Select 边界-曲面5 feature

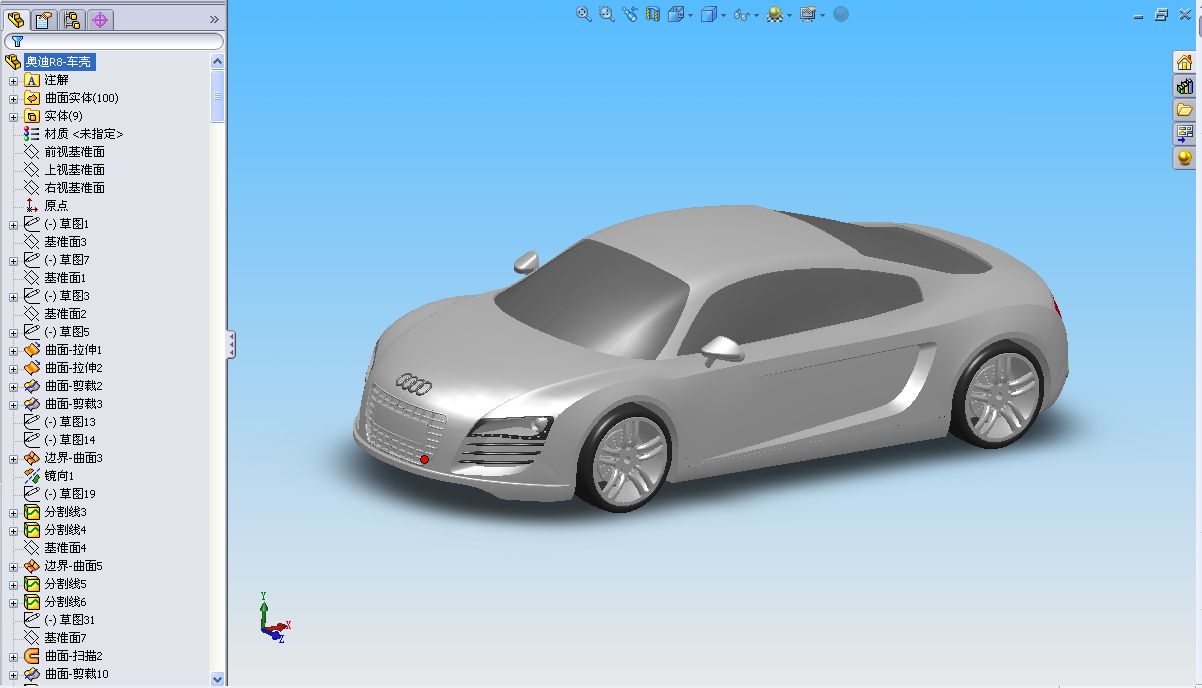coord(73,566)
